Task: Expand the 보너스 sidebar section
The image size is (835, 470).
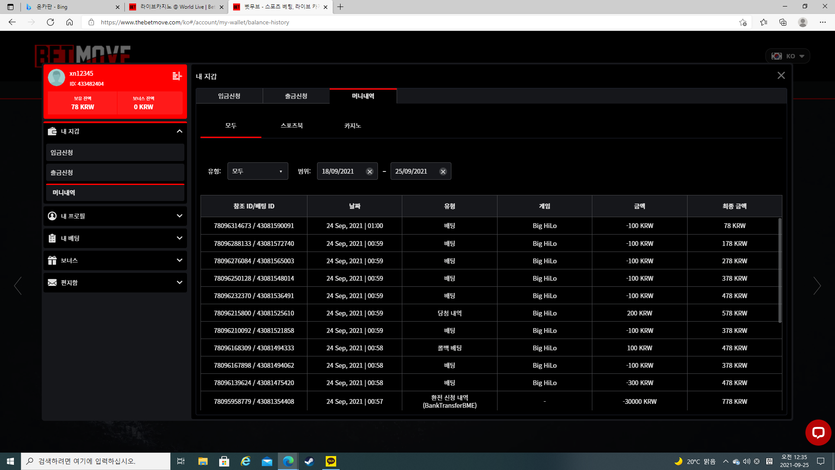Action: (179, 260)
